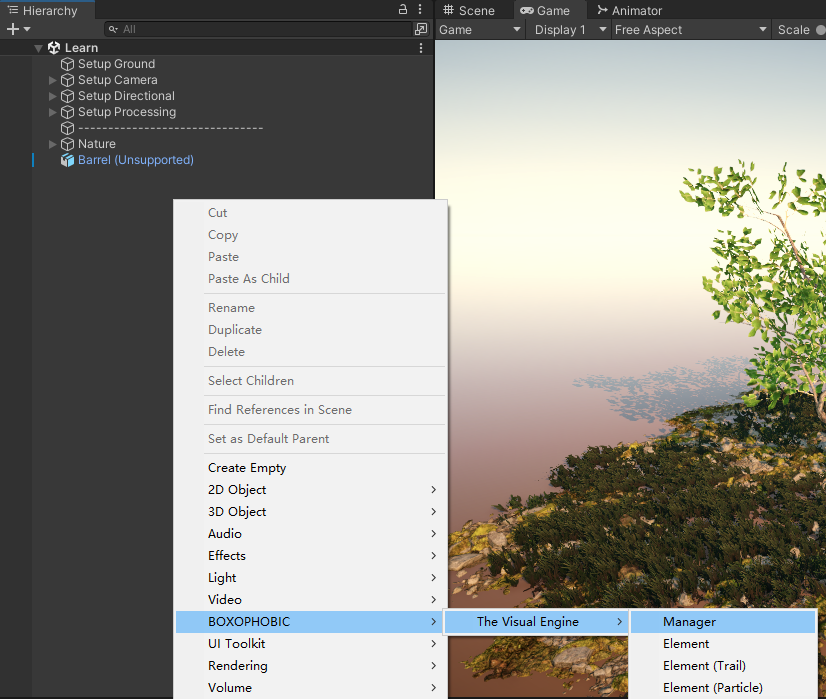The image size is (826, 699).
Task: Expand the Setup Camera foldout arrow
Action: point(52,81)
